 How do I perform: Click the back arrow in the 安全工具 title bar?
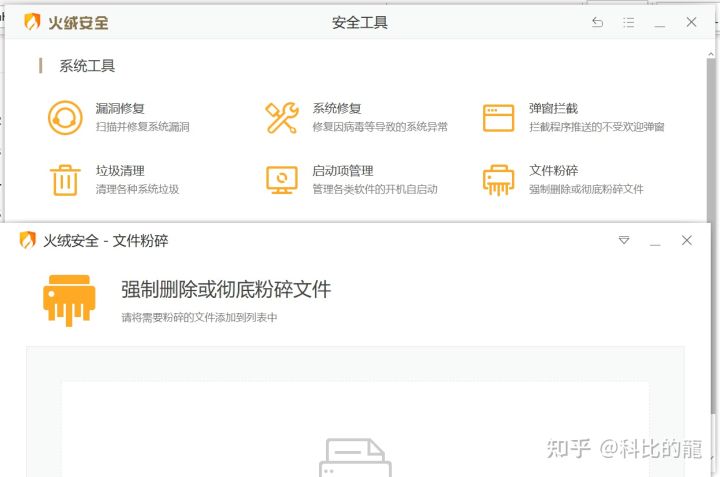(x=597, y=22)
